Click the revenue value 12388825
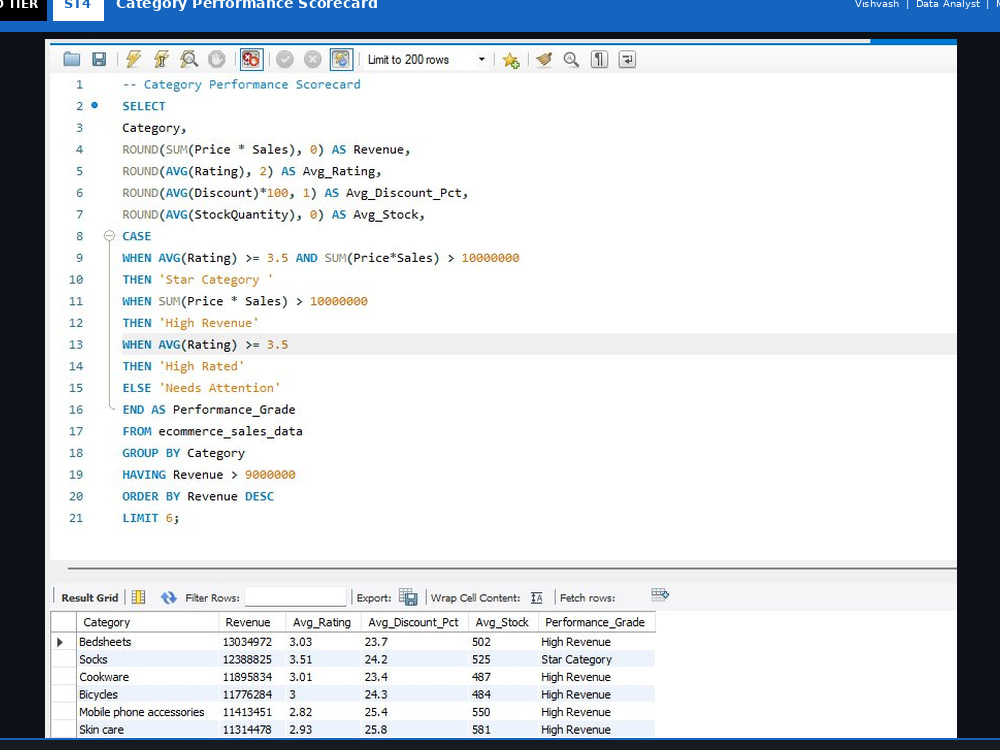This screenshot has height=750, width=1000. pyautogui.click(x=247, y=659)
